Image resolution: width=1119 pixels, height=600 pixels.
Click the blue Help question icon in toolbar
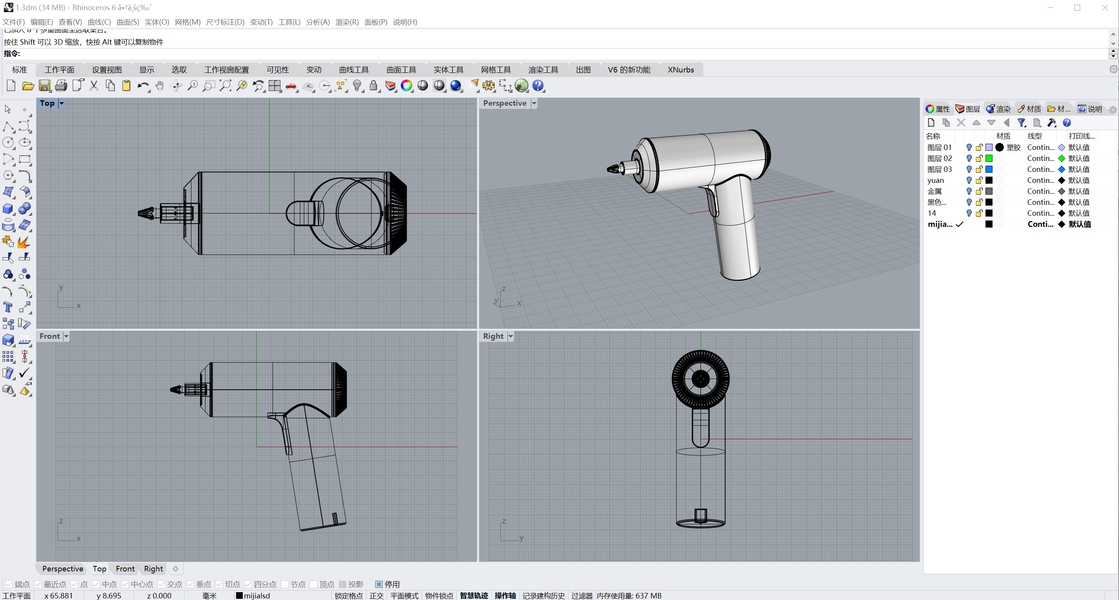[538, 86]
